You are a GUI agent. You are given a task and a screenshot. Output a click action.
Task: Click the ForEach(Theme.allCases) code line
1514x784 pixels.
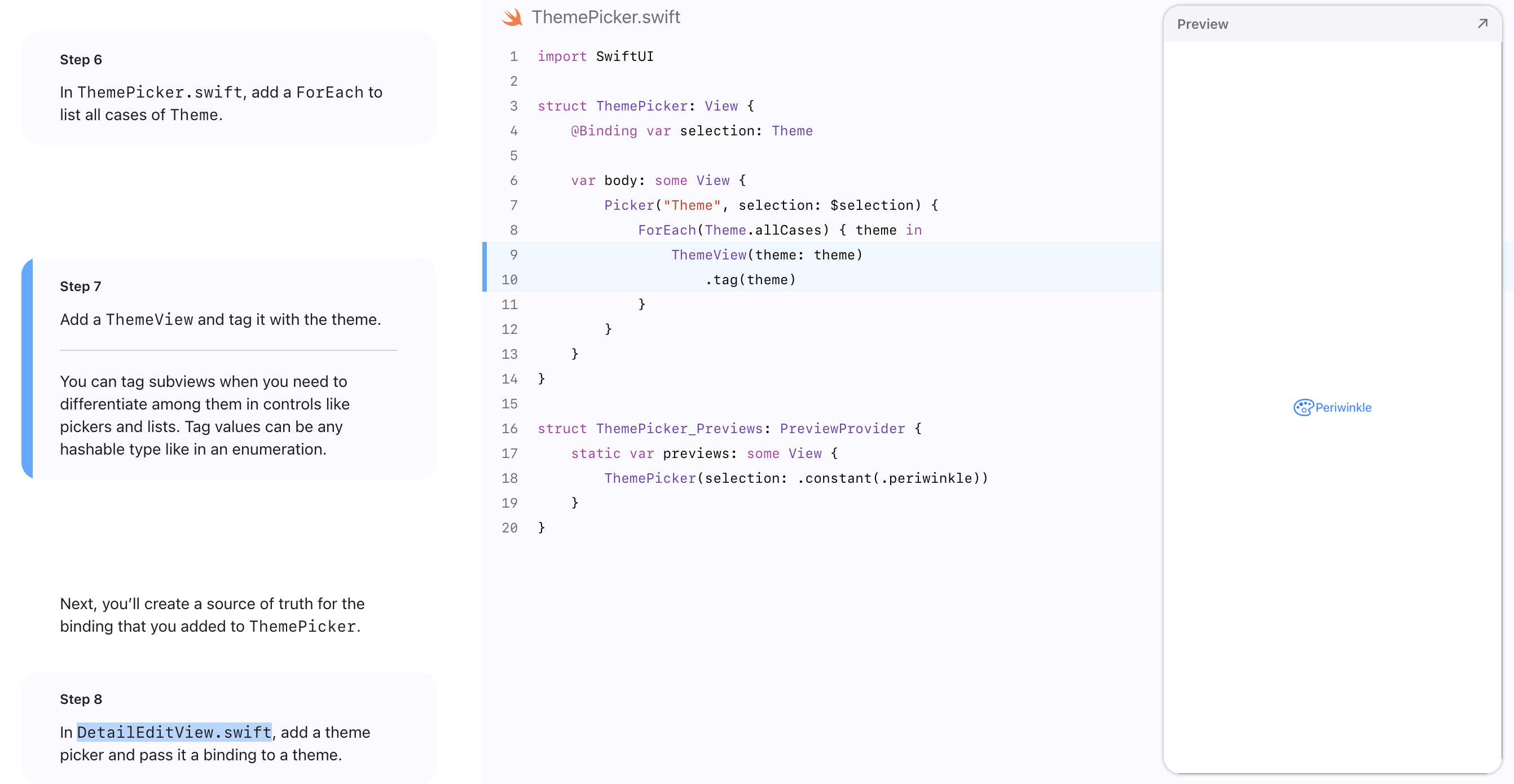pyautogui.click(x=780, y=230)
